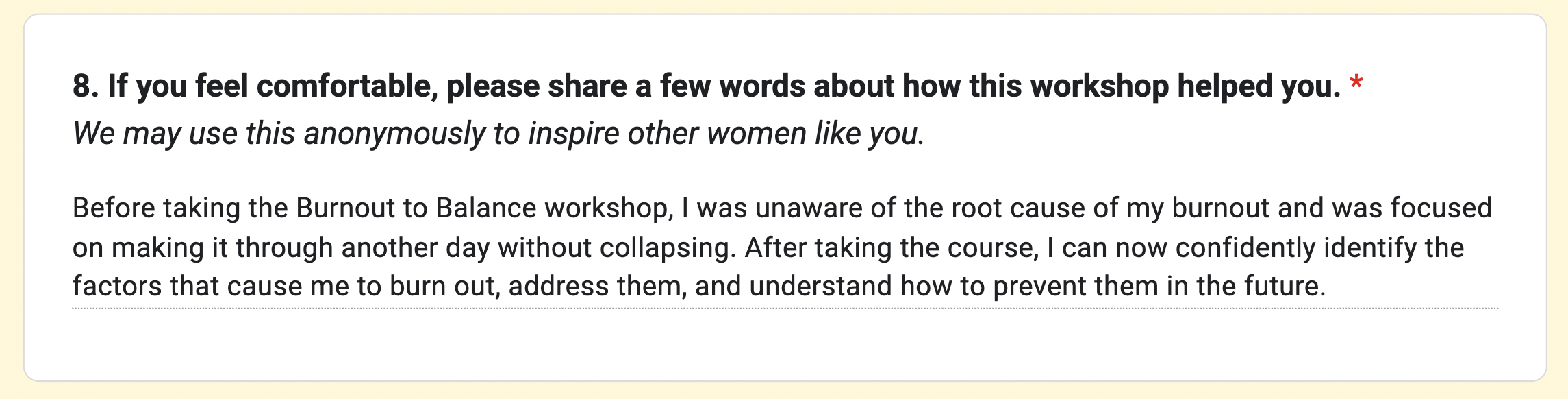This screenshot has height=399, width=1568.
Task: Click the words "address them" in the answer
Action: (x=597, y=287)
